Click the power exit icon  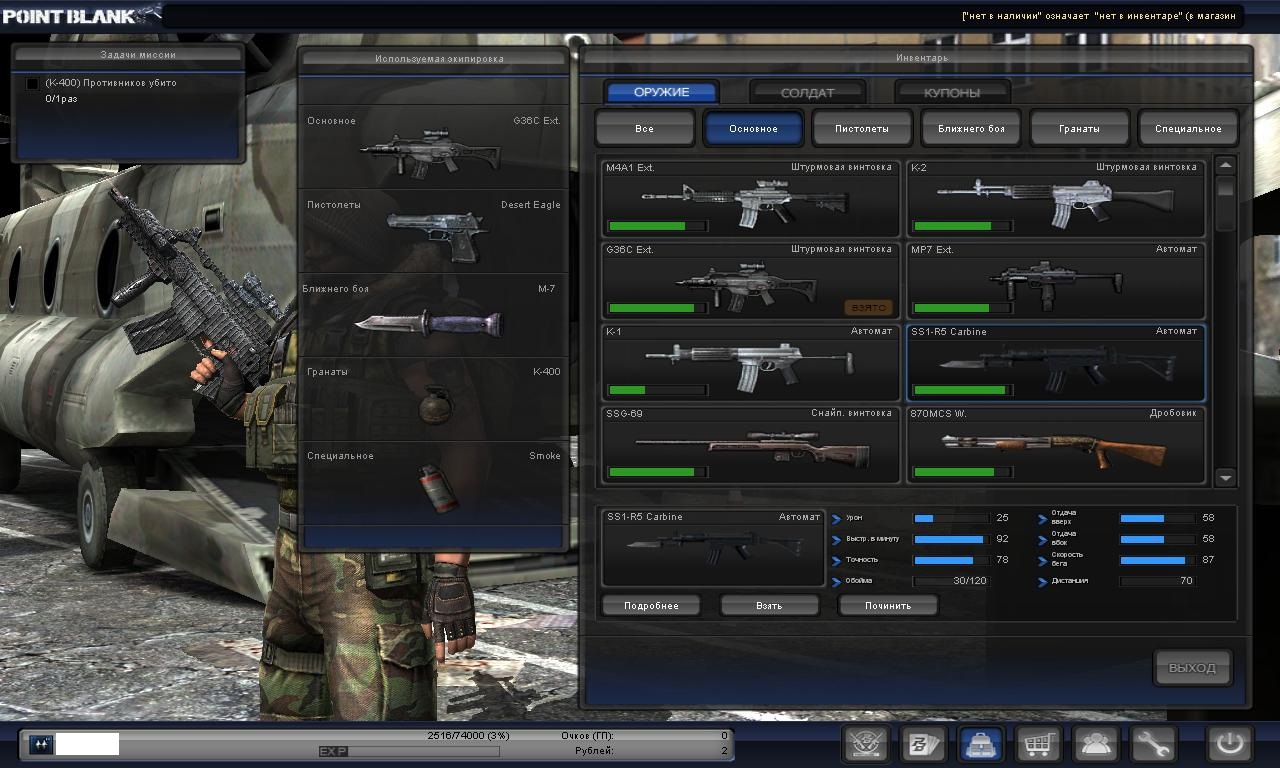pyautogui.click(x=1229, y=744)
